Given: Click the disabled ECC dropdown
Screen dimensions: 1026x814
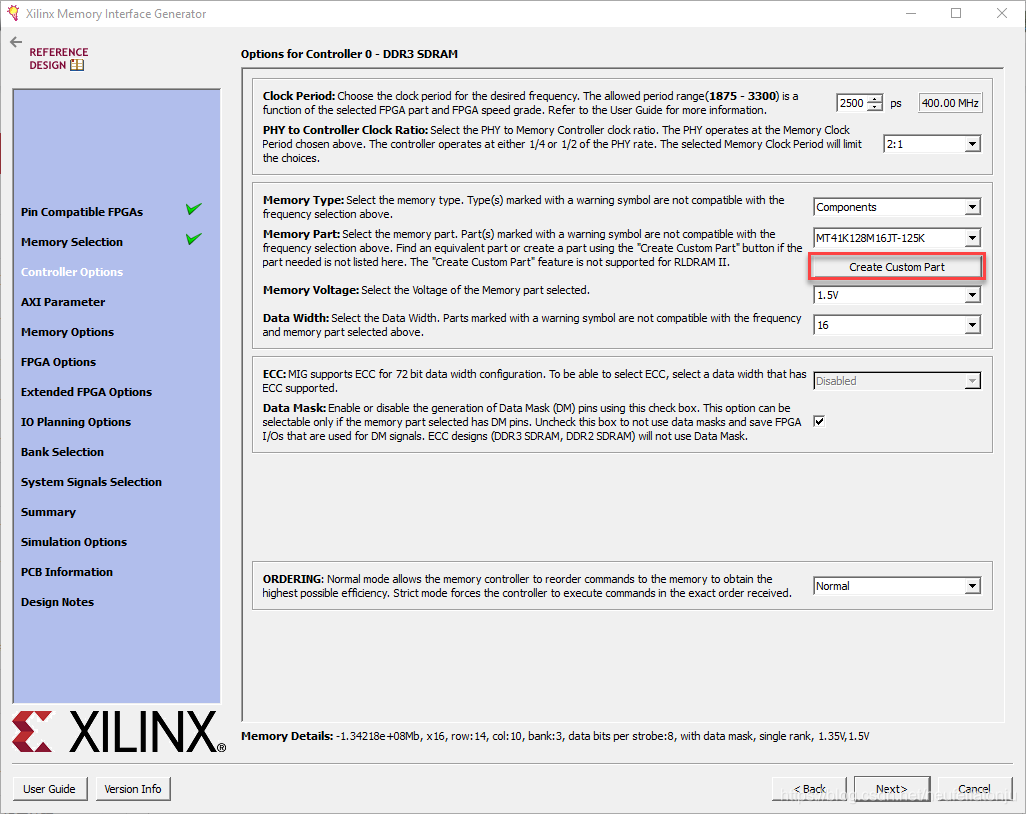Looking at the screenshot, I should click(x=897, y=381).
